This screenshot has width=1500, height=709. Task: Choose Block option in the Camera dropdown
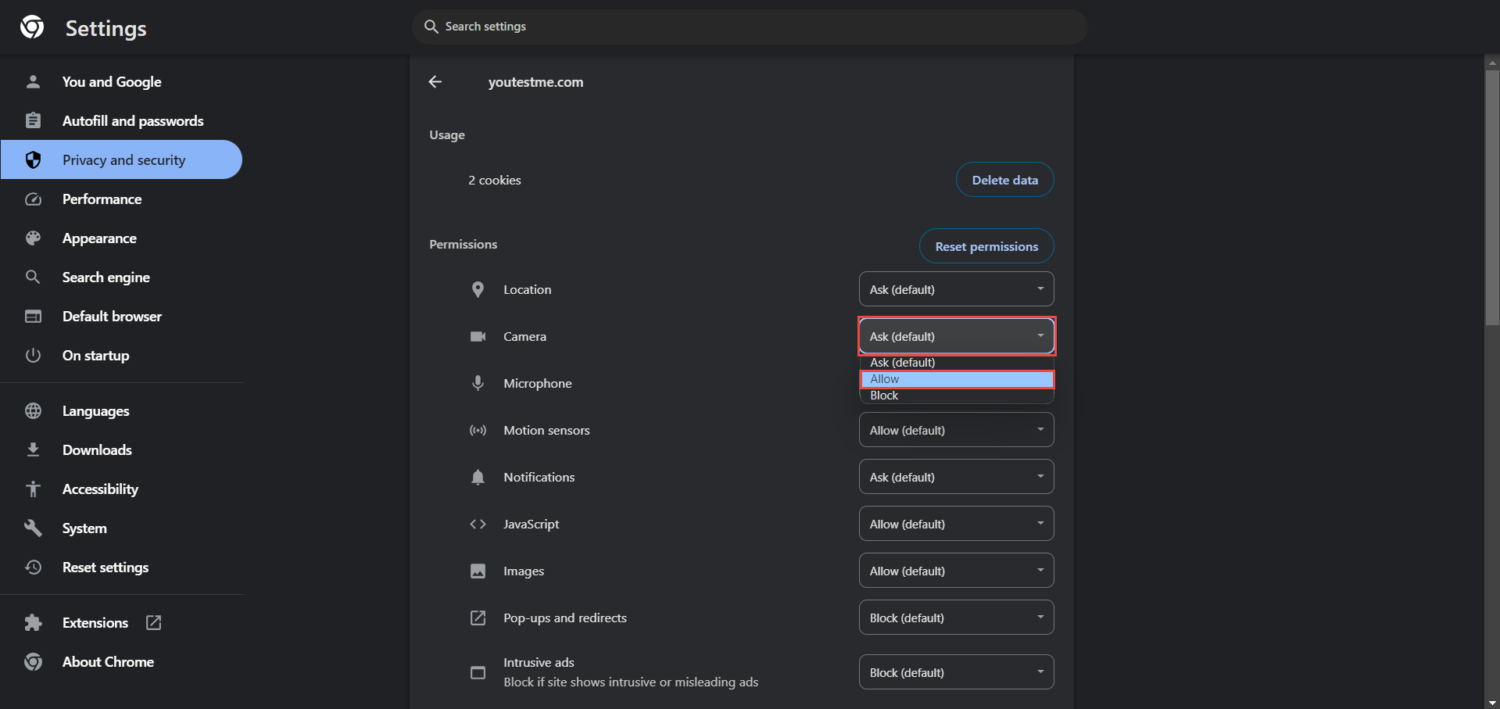coord(957,395)
